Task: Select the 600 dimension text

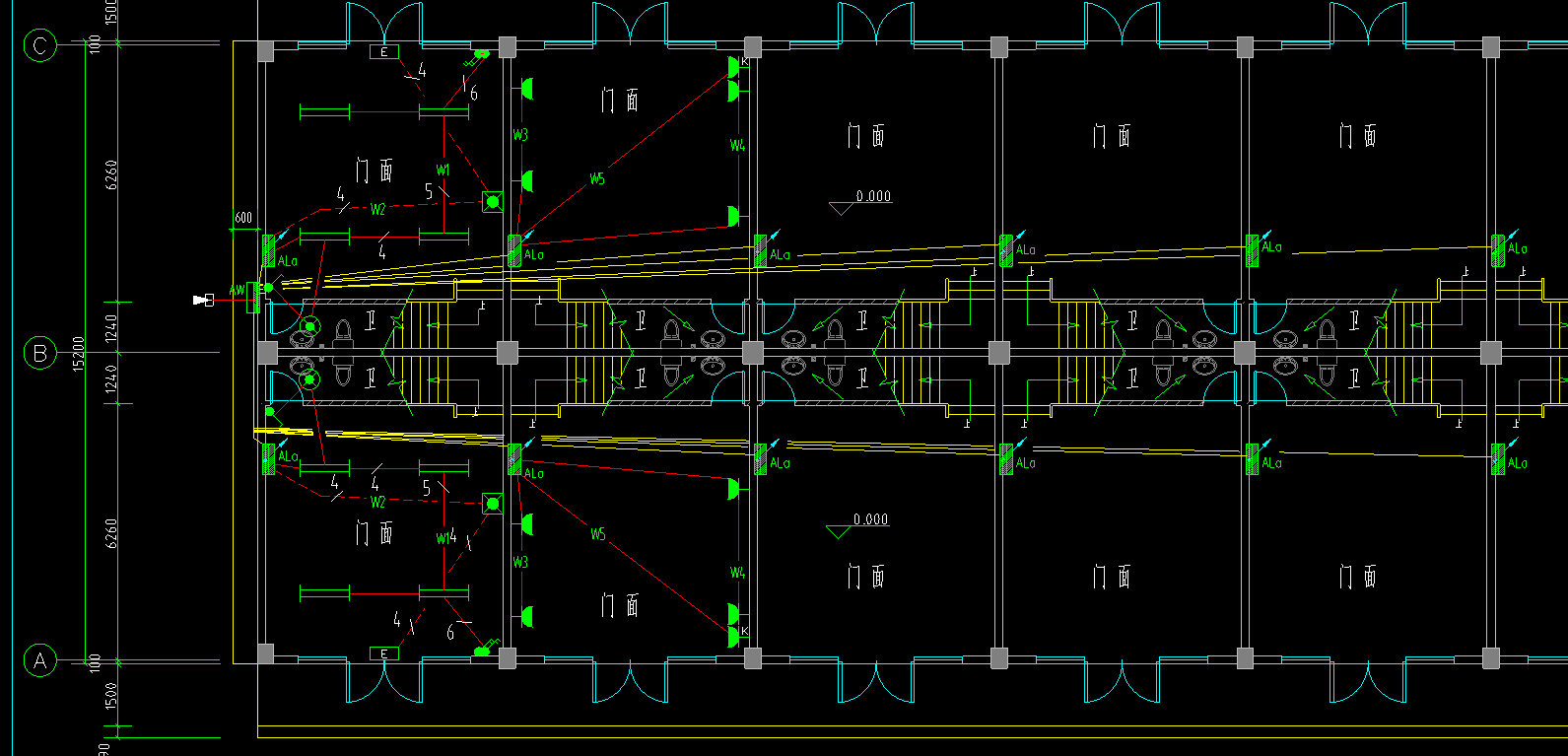Action: [243, 218]
